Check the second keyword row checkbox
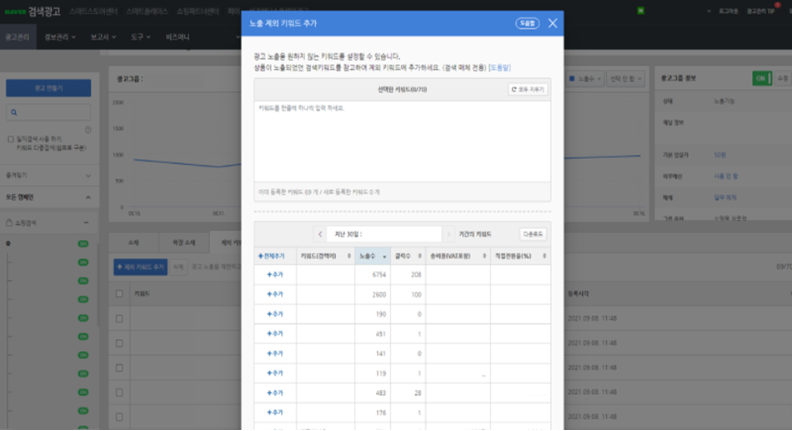The width and height of the screenshot is (792, 431). pos(119,344)
